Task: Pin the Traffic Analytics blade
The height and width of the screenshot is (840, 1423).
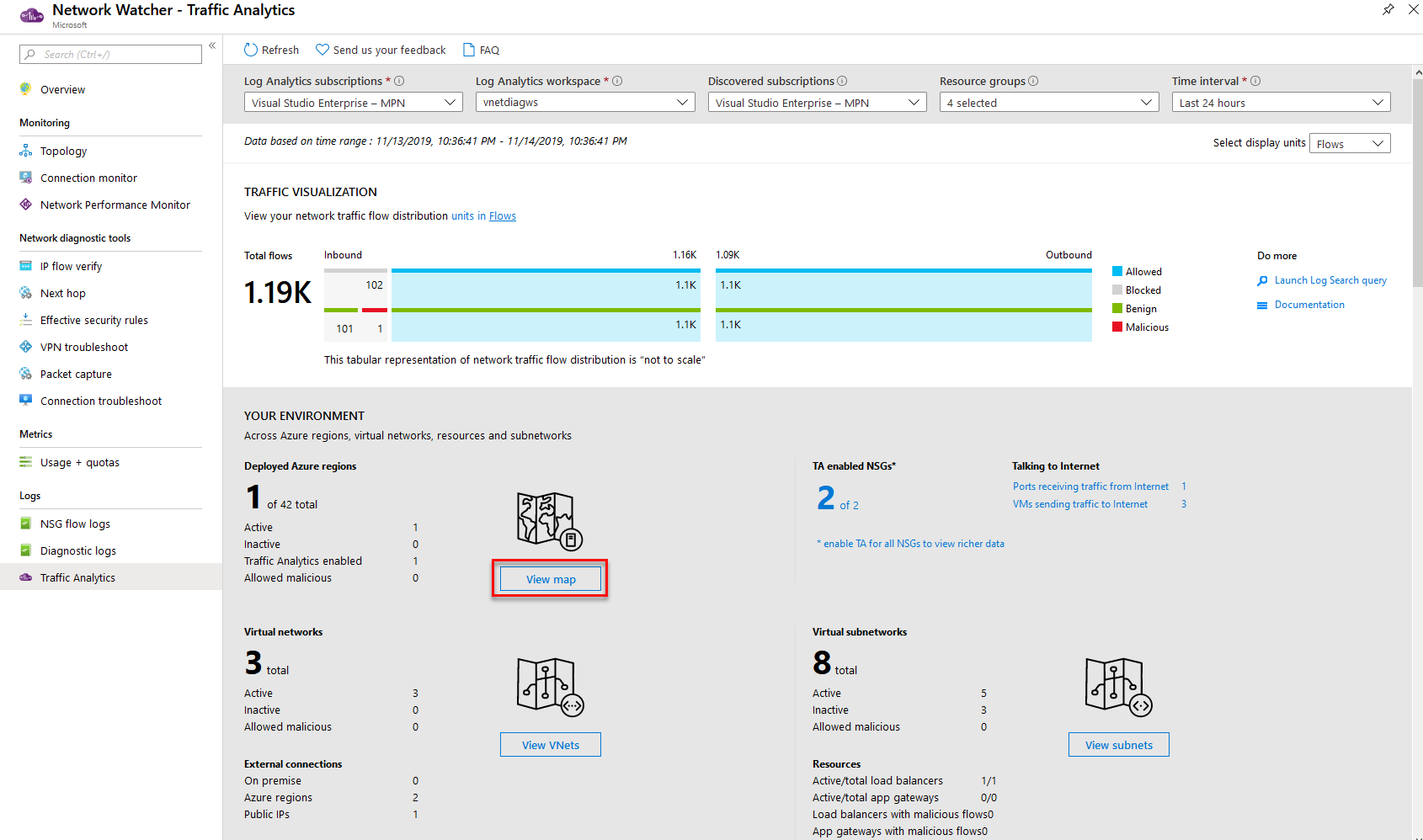Action: (1388, 9)
